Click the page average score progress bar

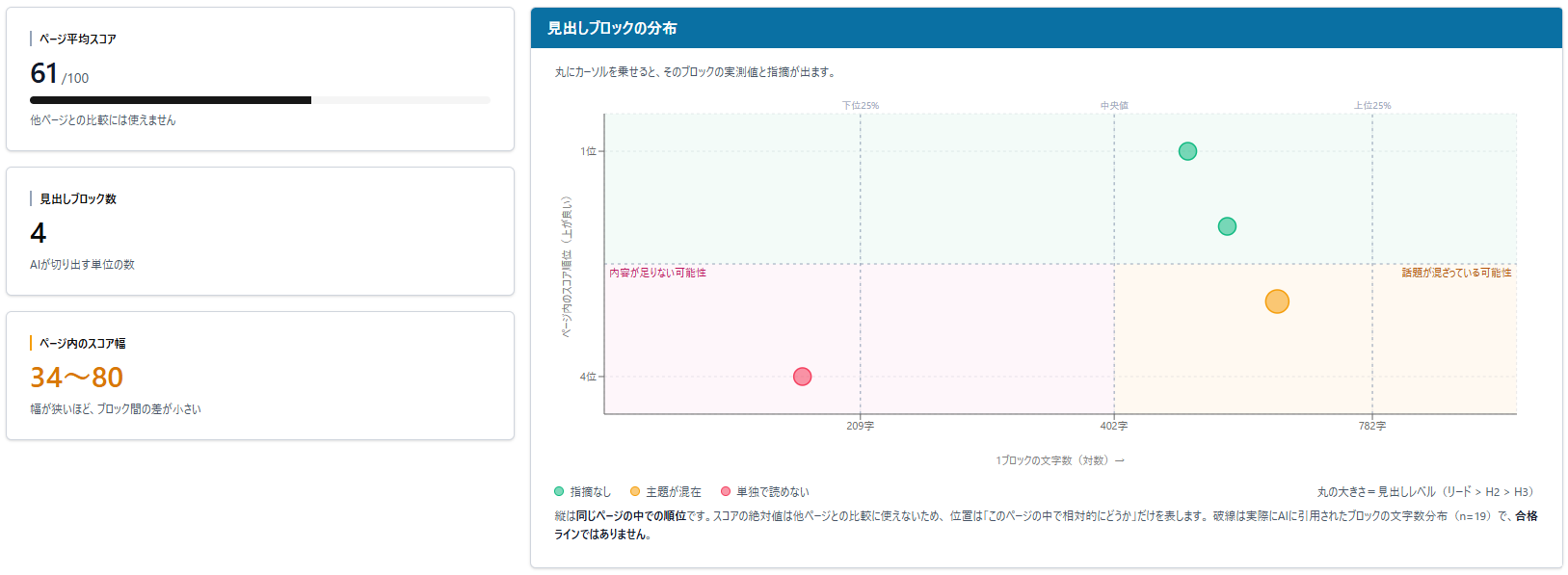260,100
